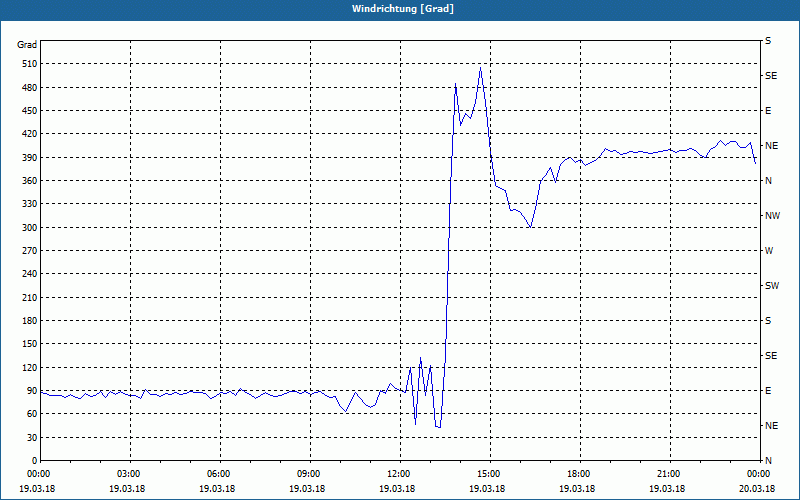800x500 pixels.
Task: Select the 240 left axis value
Action: [x=30, y=274]
